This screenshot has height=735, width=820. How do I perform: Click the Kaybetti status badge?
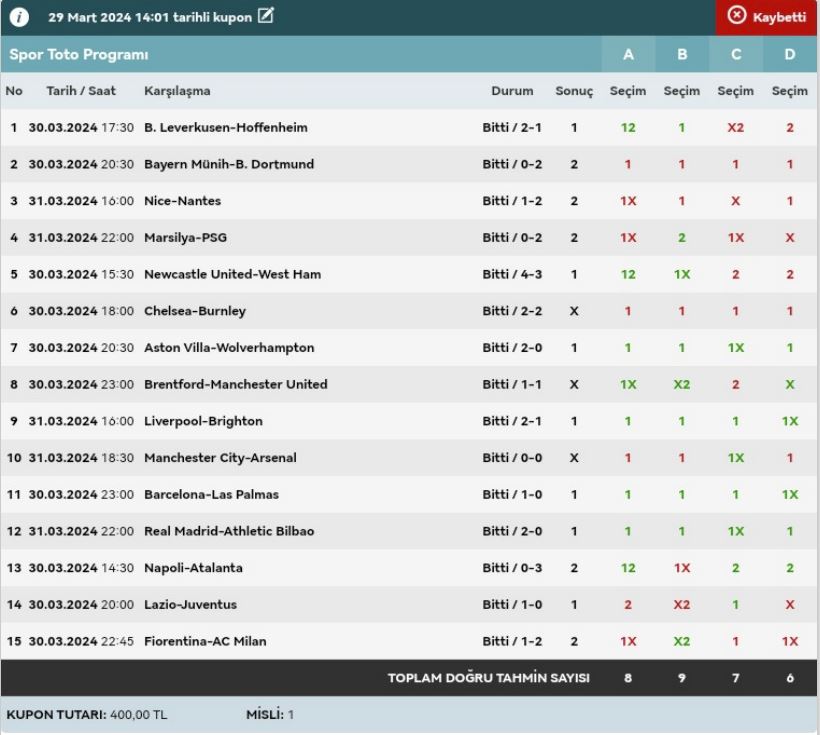click(x=767, y=17)
